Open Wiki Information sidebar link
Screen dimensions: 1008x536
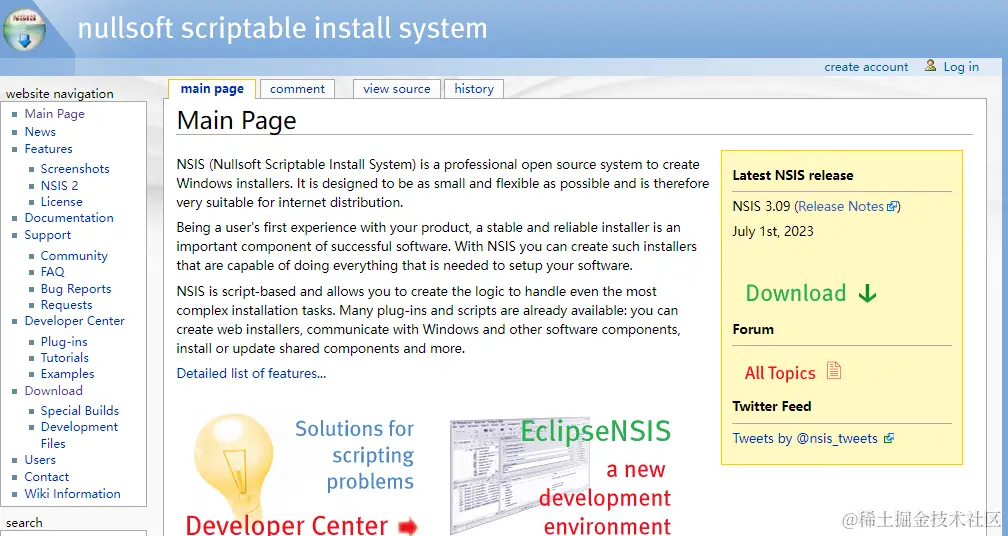tap(73, 494)
